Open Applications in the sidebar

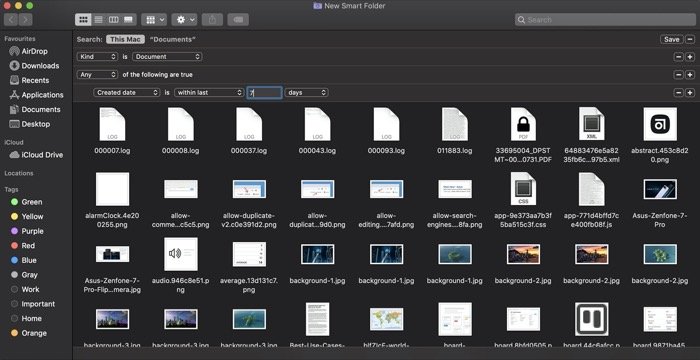(x=37, y=95)
